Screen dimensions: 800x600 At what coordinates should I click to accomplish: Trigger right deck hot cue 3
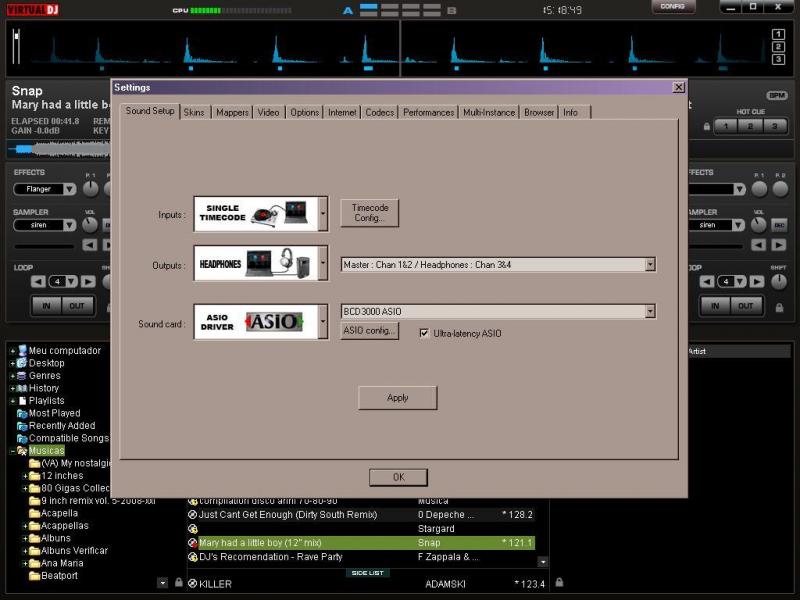(774, 126)
